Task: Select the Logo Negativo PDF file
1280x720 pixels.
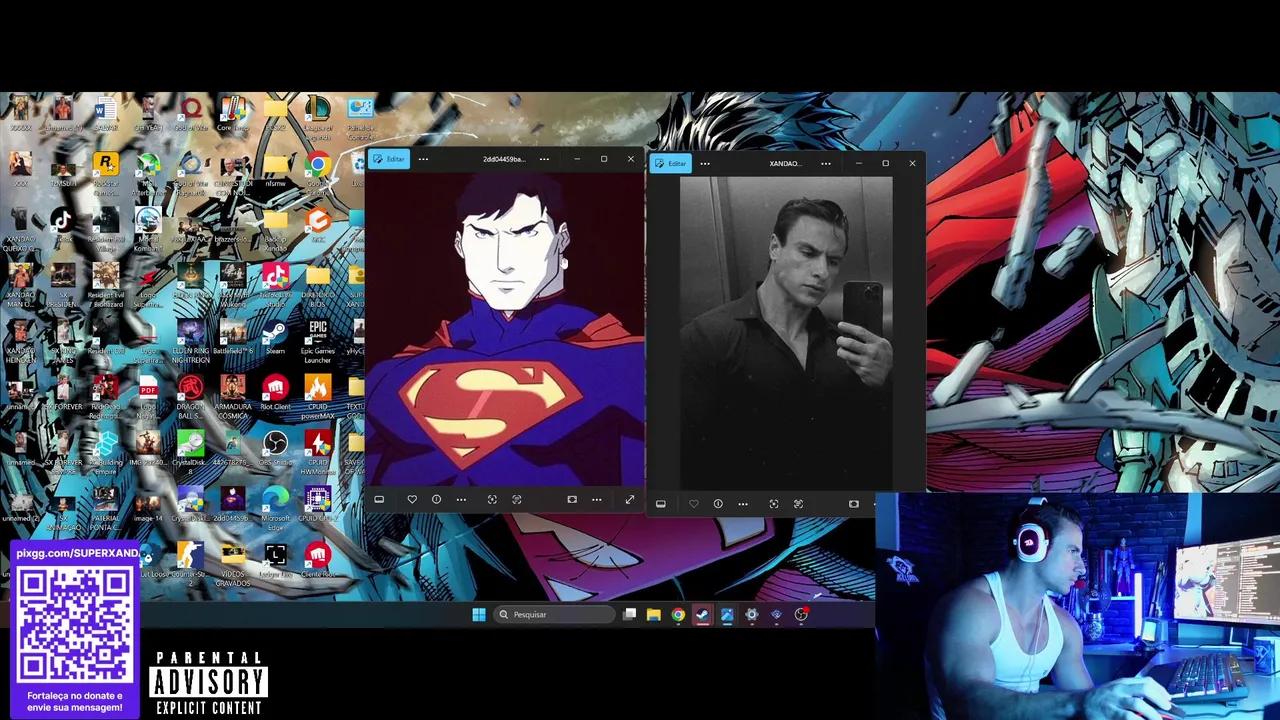Action: pyautogui.click(x=148, y=396)
